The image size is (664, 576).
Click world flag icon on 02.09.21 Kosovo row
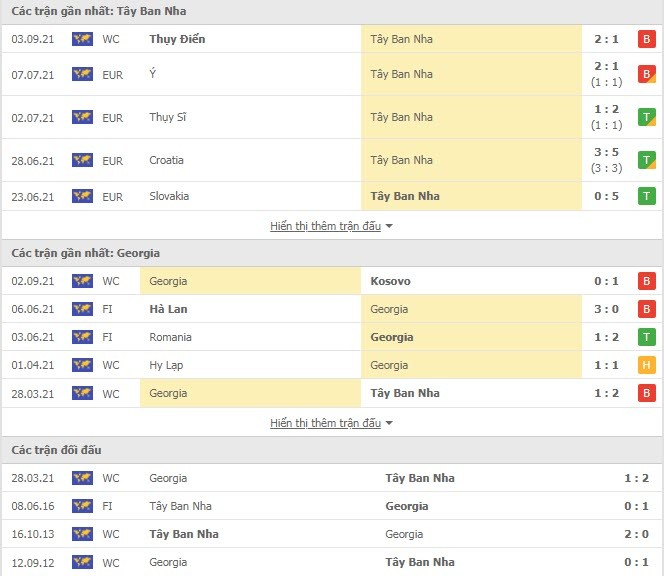point(82,281)
